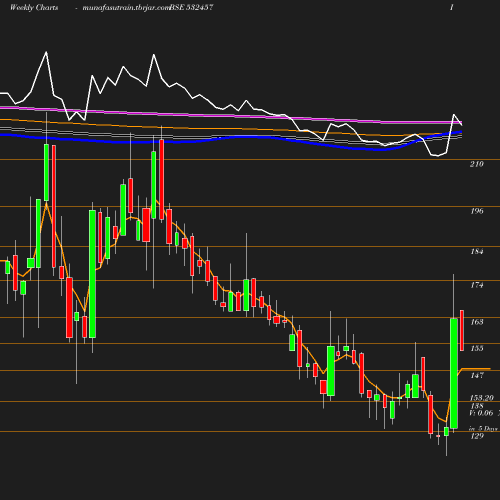Click the 210 price axis label
The image size is (500, 500).
click(x=477, y=164)
